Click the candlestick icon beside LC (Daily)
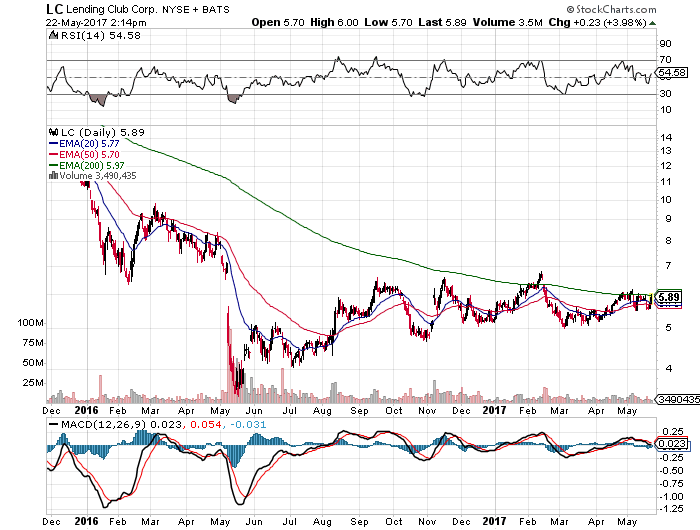The image size is (700, 530). point(54,132)
